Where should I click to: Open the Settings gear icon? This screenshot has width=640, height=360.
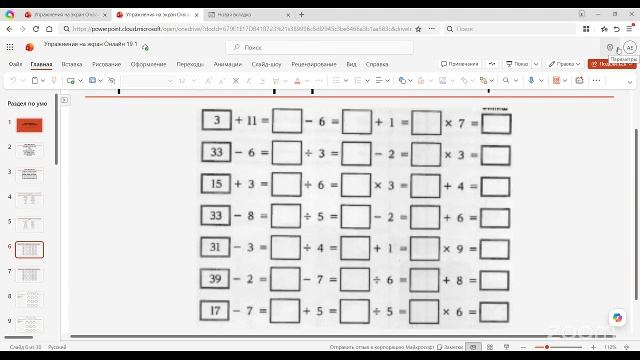610,47
